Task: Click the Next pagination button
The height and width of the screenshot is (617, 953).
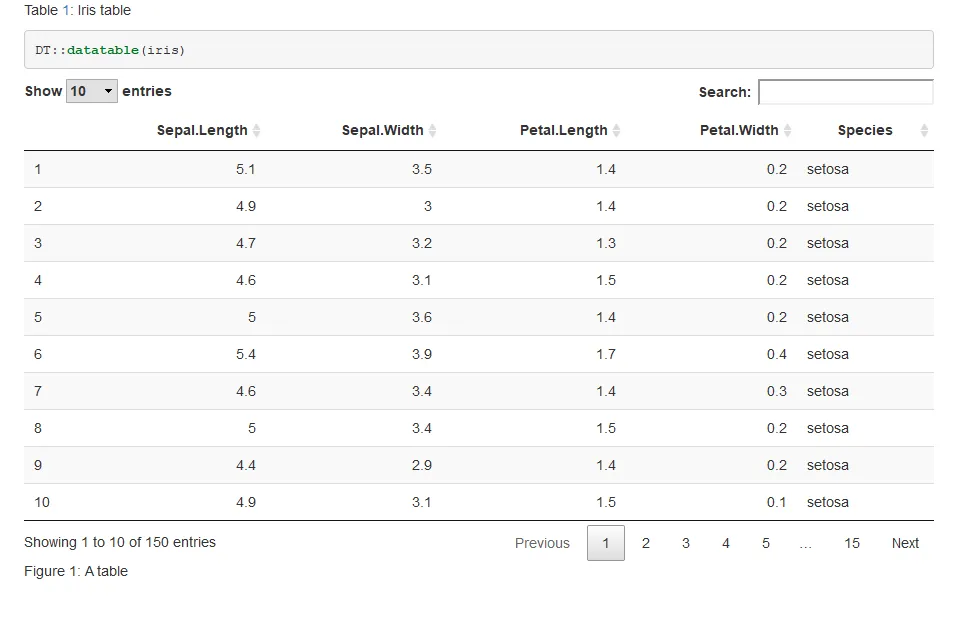Action: [905, 543]
